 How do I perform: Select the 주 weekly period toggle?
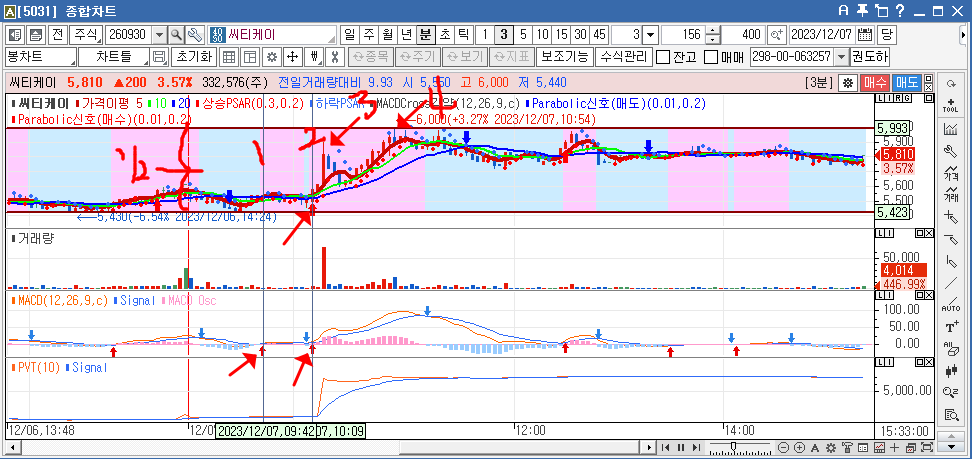pyautogui.click(x=369, y=34)
